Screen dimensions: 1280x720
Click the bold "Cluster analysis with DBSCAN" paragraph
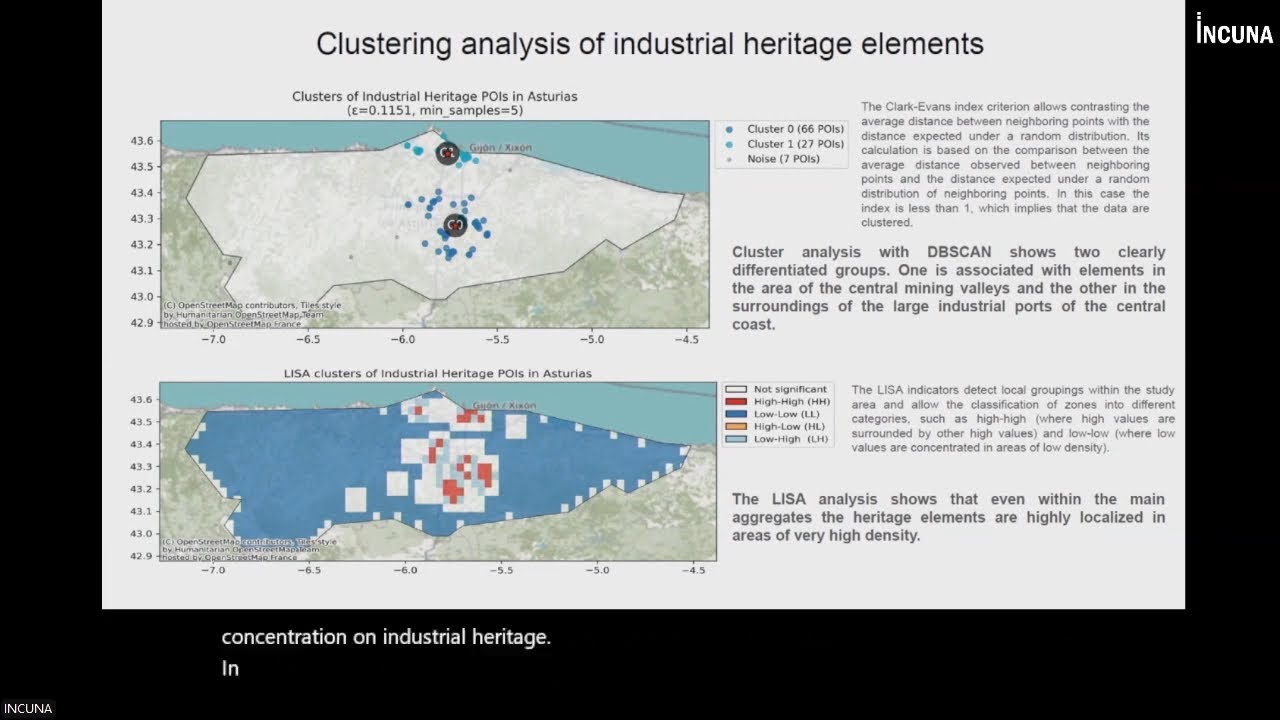click(948, 288)
